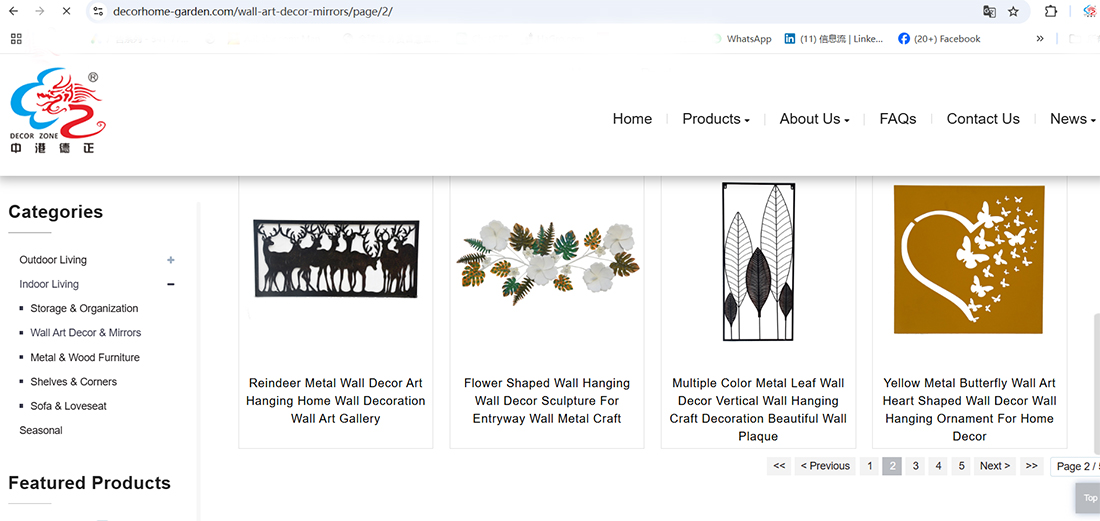This screenshot has height=521, width=1100.
Task: Click the Decor Zone dragon logo
Action: coord(56,110)
